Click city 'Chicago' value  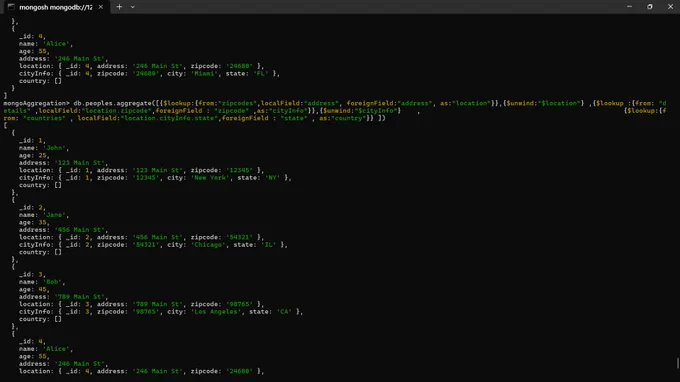[x=208, y=245]
